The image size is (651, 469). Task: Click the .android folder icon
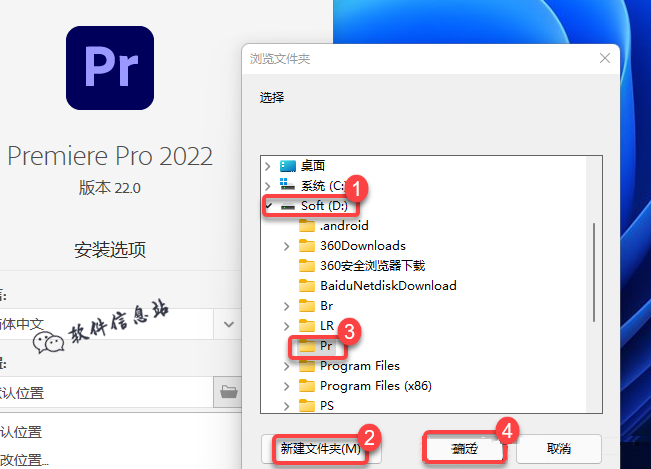pyautogui.click(x=307, y=226)
